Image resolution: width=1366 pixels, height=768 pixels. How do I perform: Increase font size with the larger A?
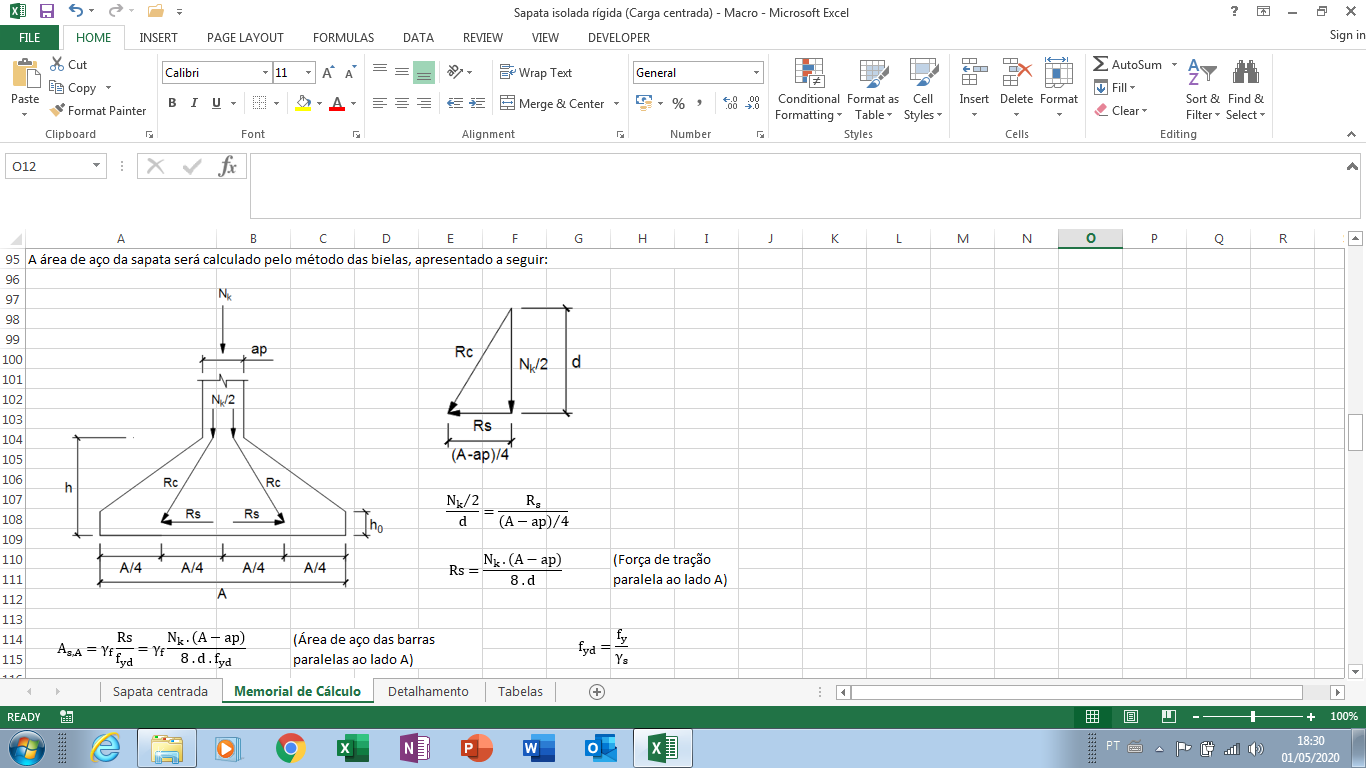point(328,73)
